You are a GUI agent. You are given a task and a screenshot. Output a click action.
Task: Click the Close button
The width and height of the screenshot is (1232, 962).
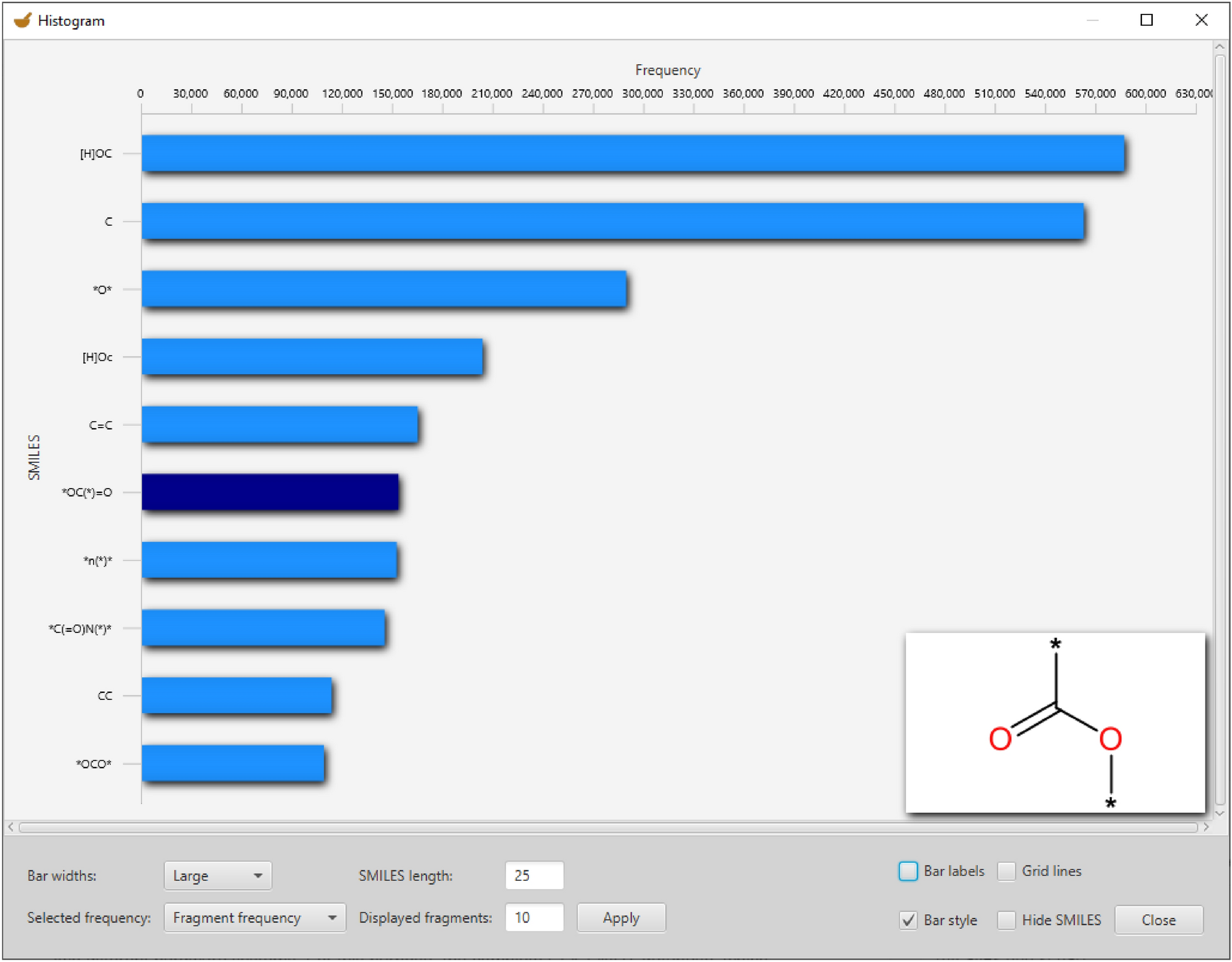[x=1158, y=920]
